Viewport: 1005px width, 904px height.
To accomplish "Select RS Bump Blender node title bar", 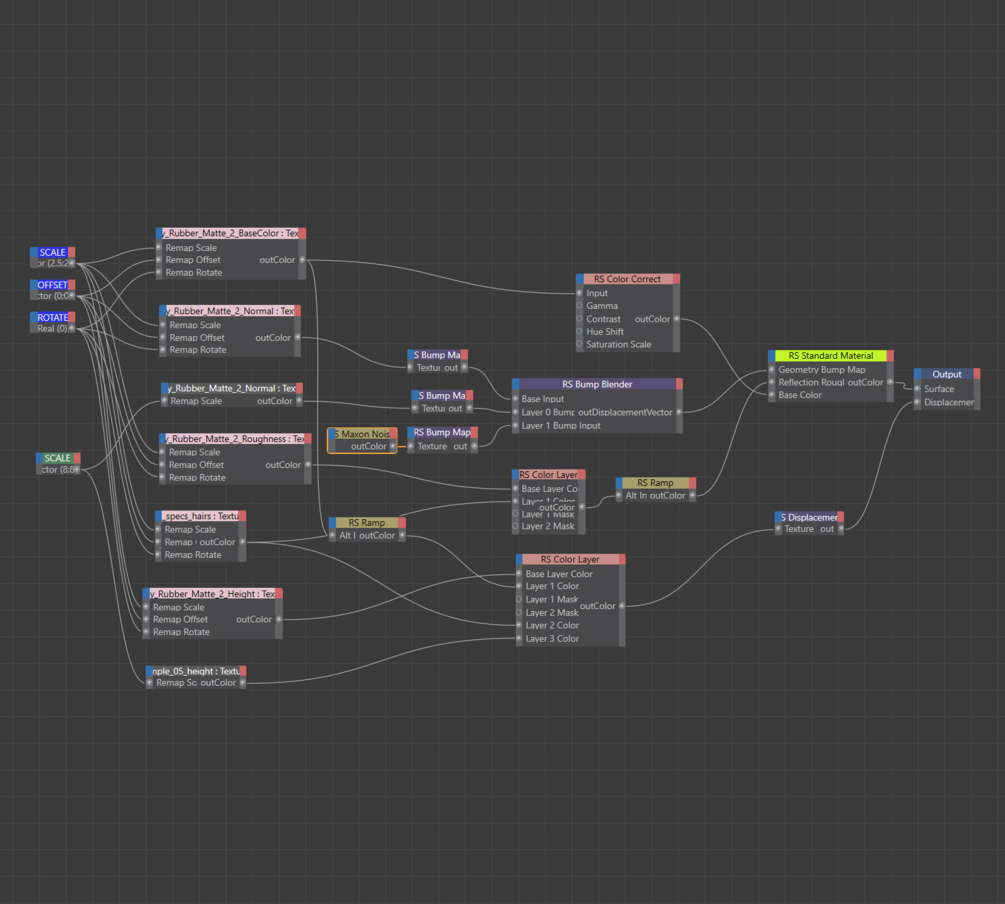I will tap(597, 385).
